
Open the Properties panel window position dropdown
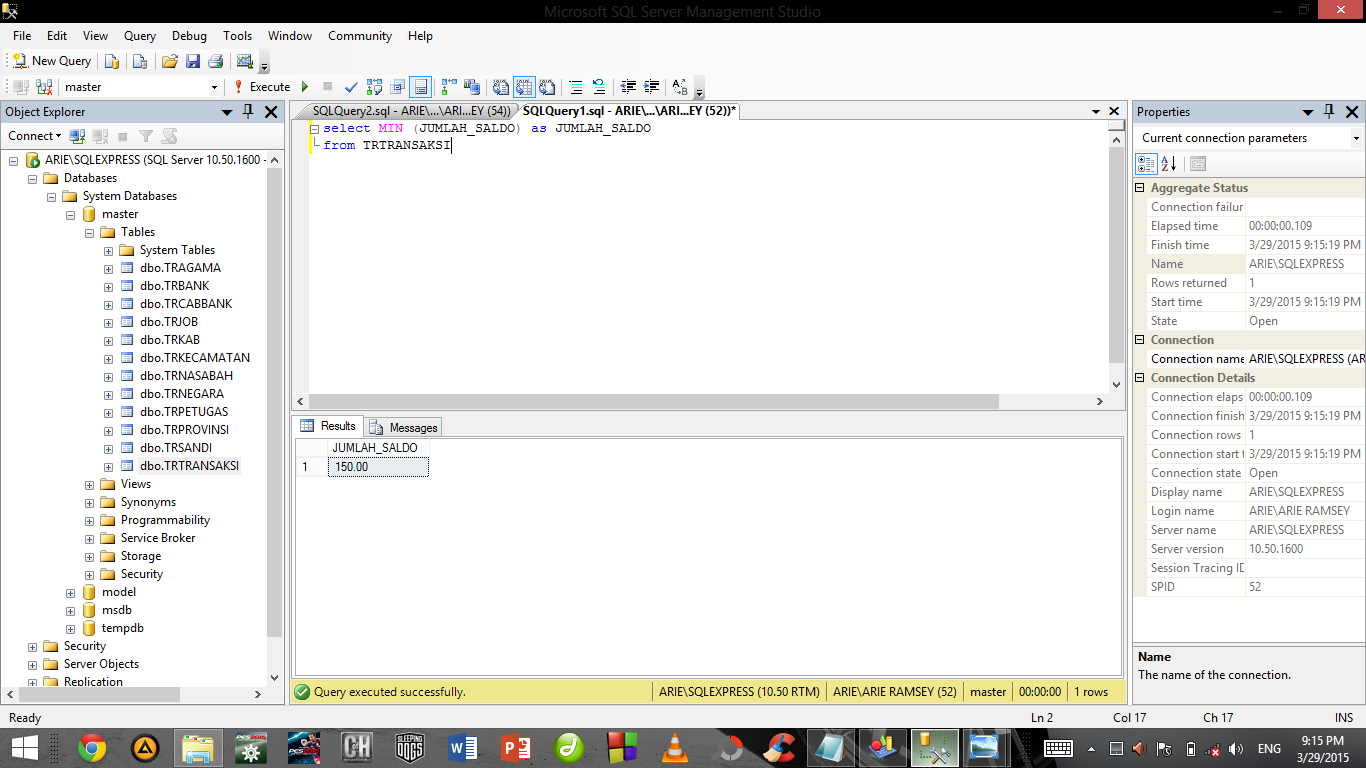point(1307,112)
